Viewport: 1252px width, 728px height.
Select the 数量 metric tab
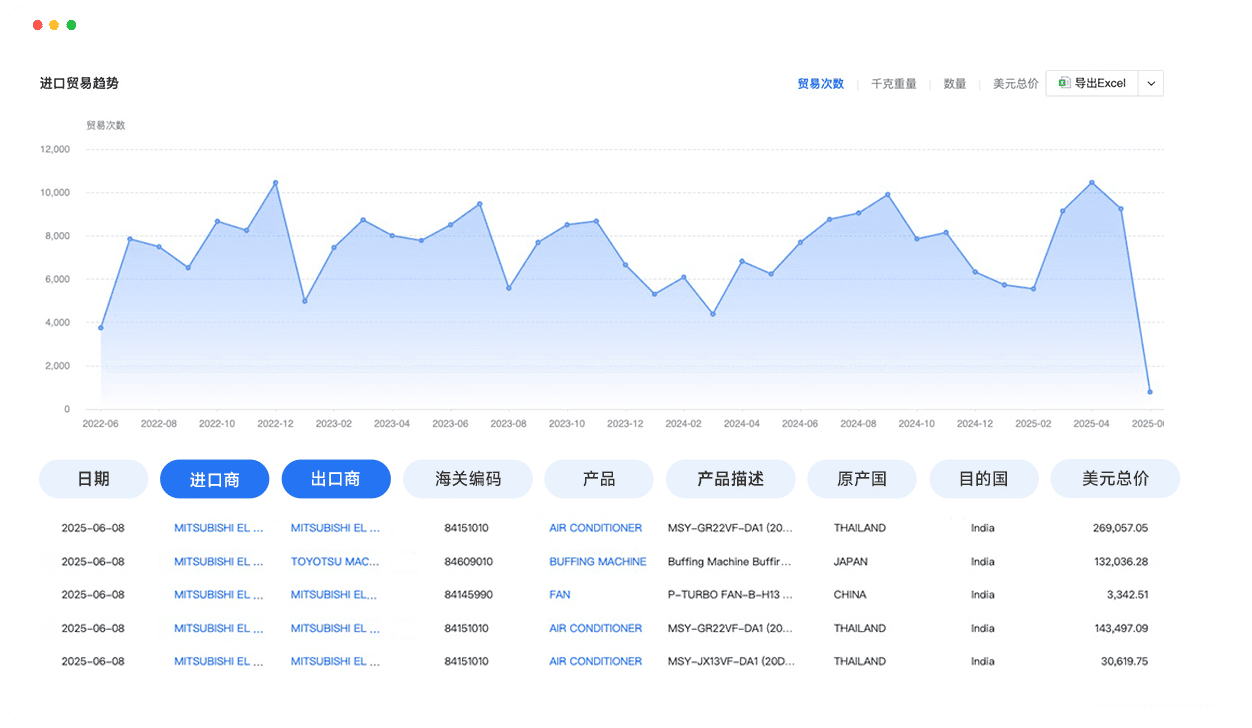coord(954,83)
